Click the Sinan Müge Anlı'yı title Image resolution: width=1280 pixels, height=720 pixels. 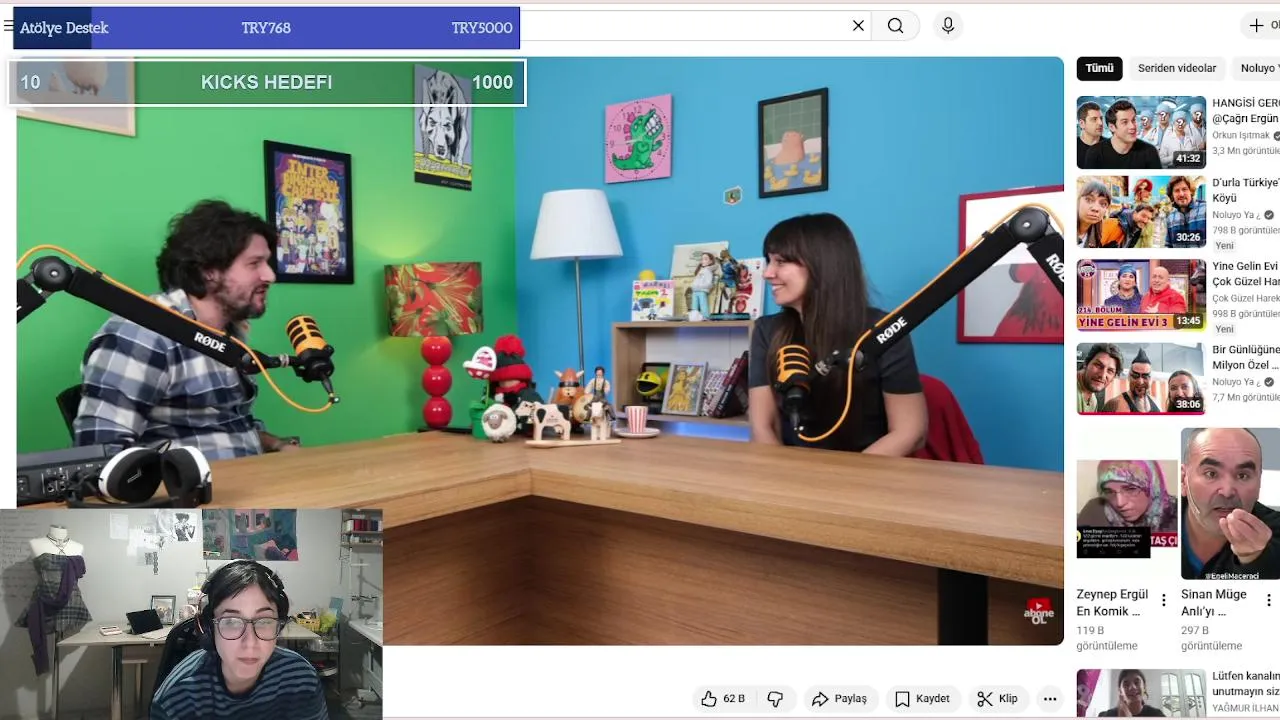(x=1214, y=602)
